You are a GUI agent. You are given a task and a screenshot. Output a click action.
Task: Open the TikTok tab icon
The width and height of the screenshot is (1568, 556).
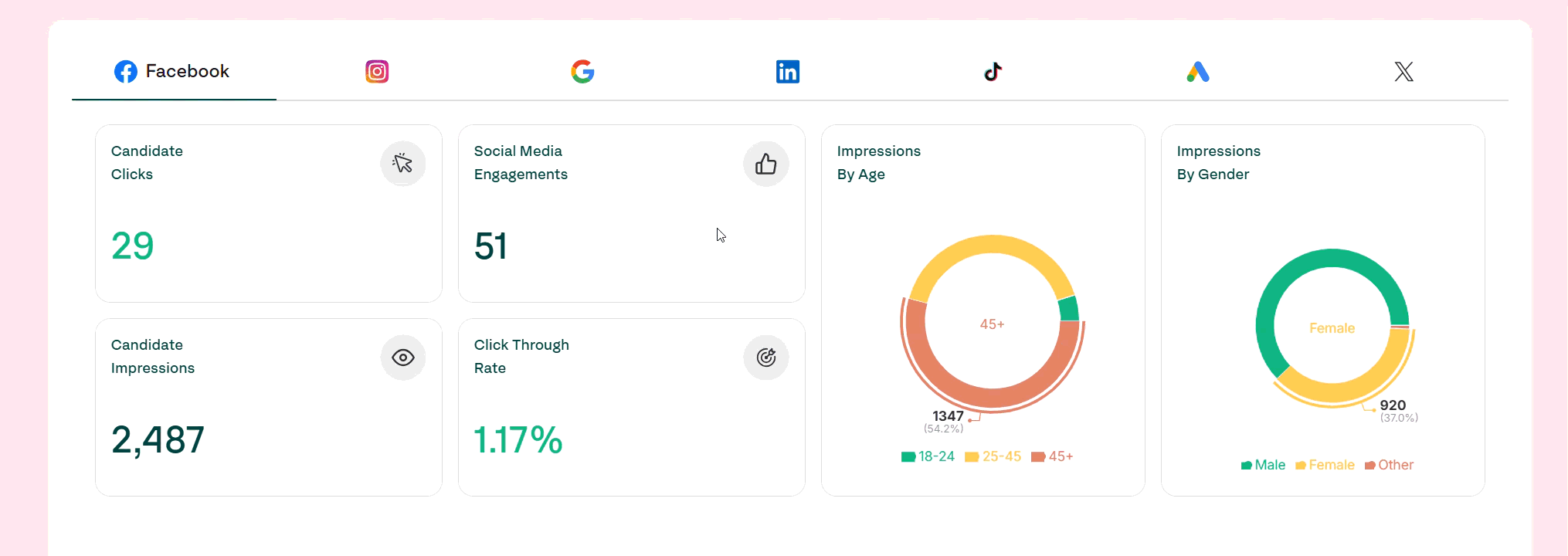[x=993, y=72]
